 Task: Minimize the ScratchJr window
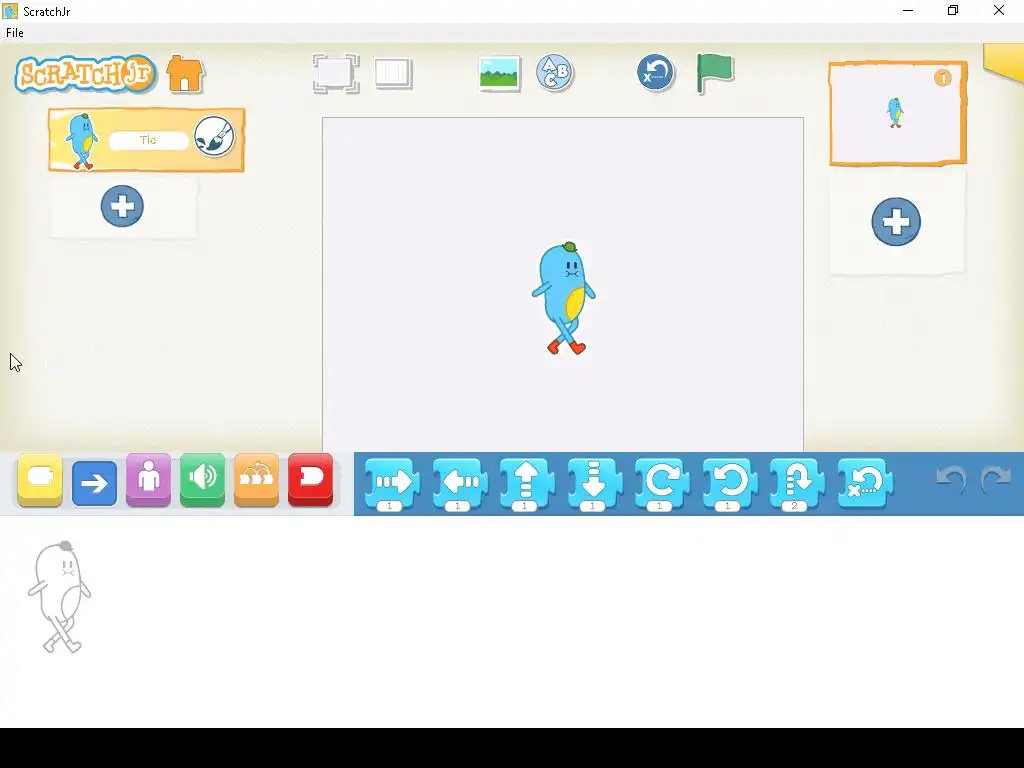[908, 10]
